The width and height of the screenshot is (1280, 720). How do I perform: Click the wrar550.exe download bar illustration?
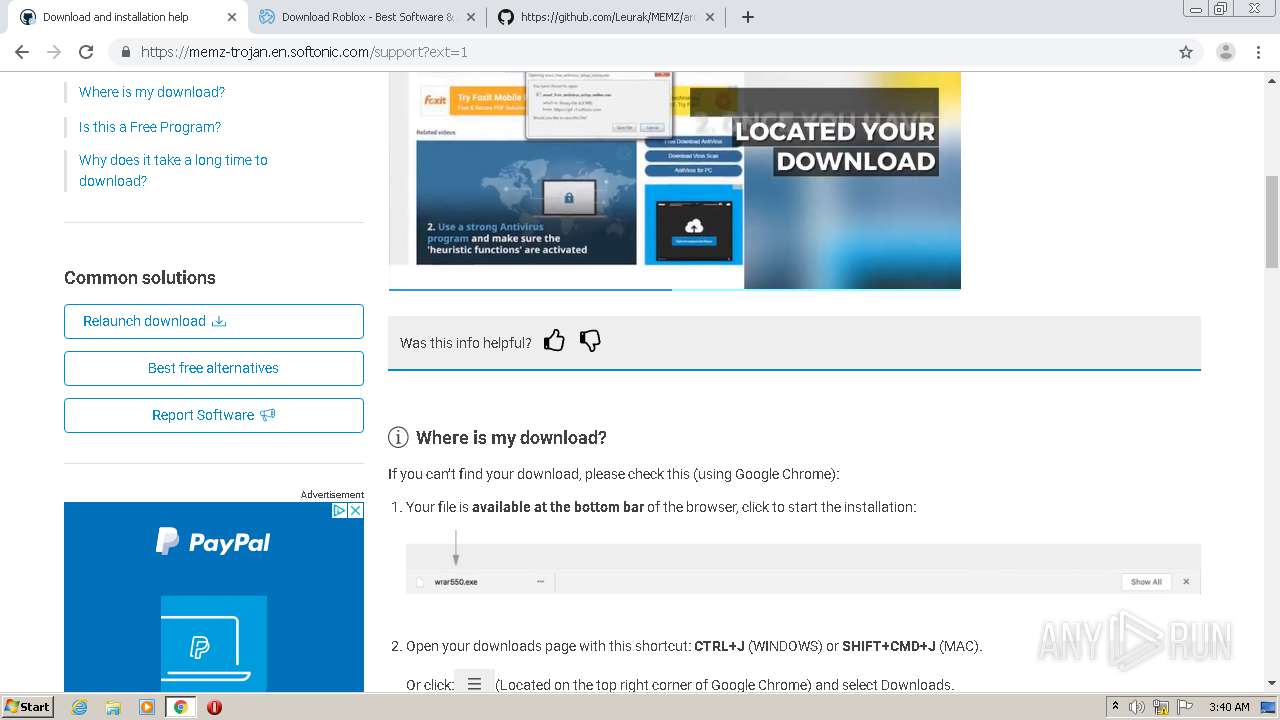[x=803, y=569]
